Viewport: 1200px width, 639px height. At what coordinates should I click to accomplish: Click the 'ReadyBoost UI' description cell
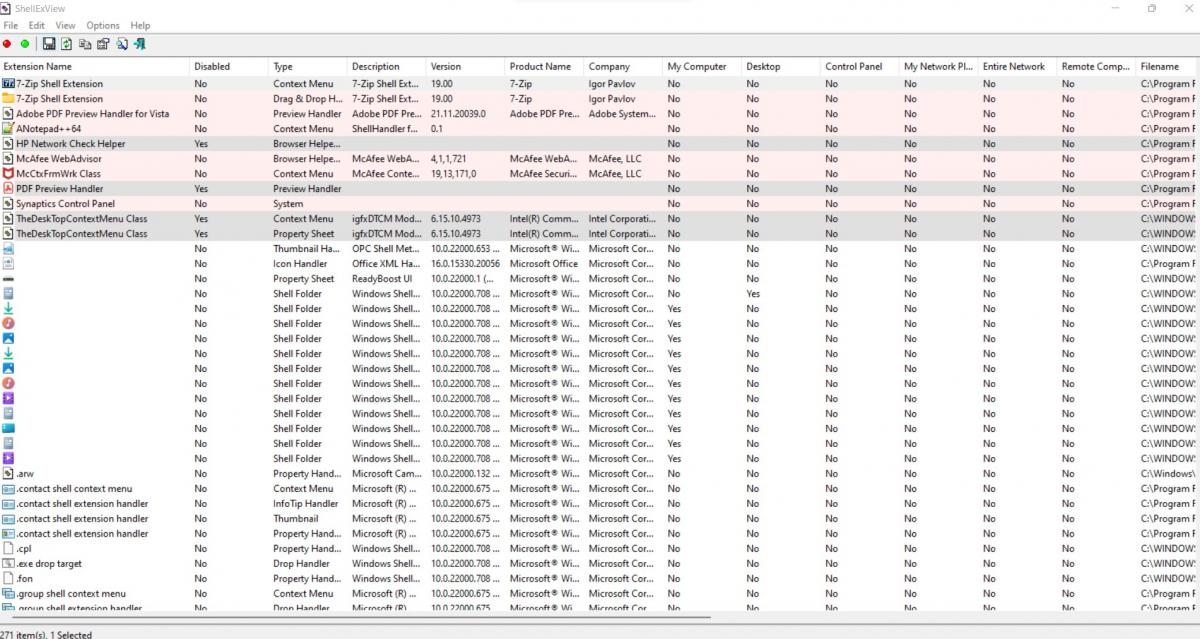(382, 279)
